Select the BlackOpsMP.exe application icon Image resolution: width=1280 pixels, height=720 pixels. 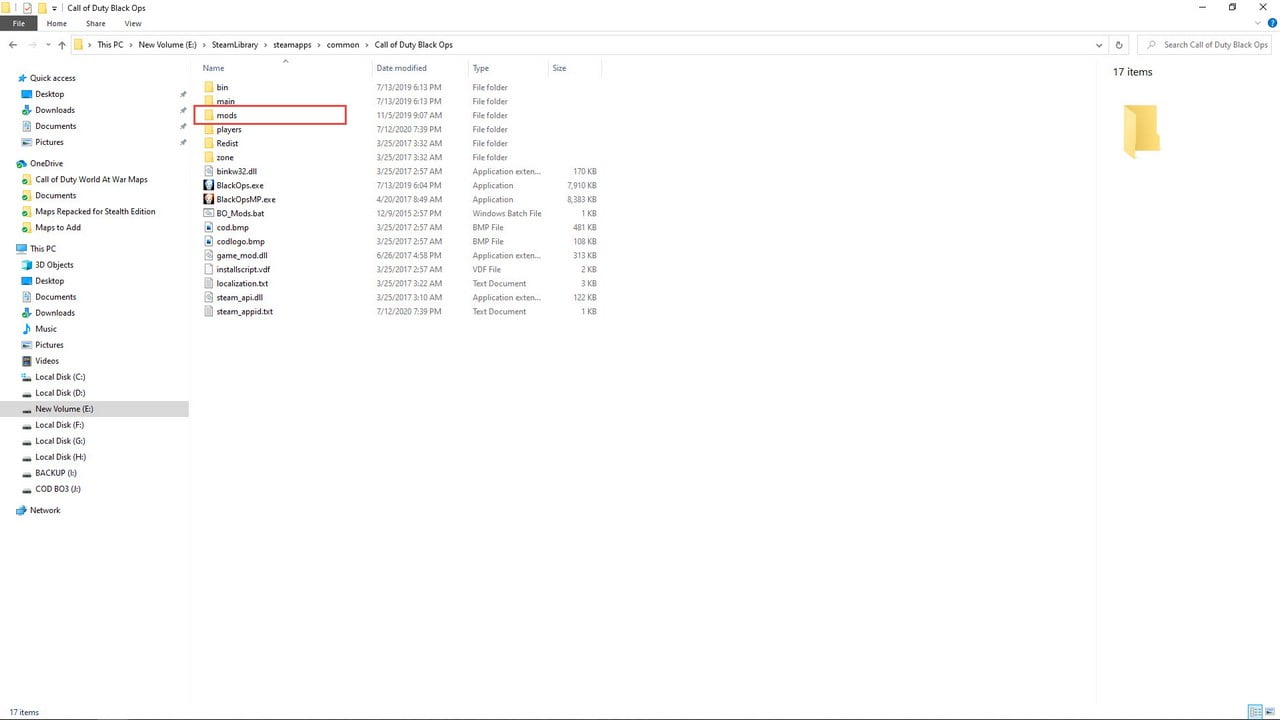coord(208,199)
